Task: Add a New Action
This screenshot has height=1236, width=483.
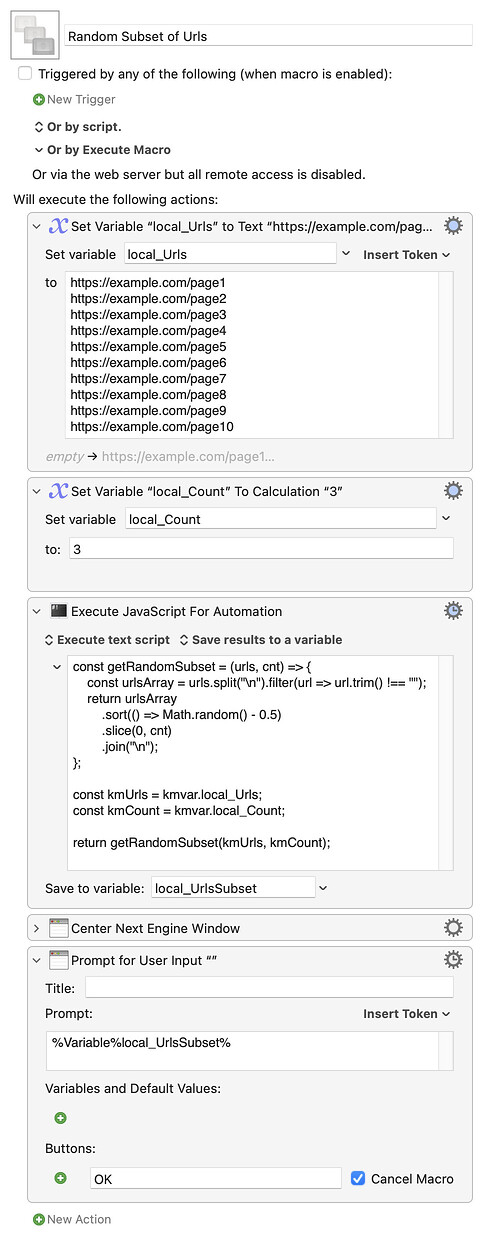Action: (x=79, y=1219)
